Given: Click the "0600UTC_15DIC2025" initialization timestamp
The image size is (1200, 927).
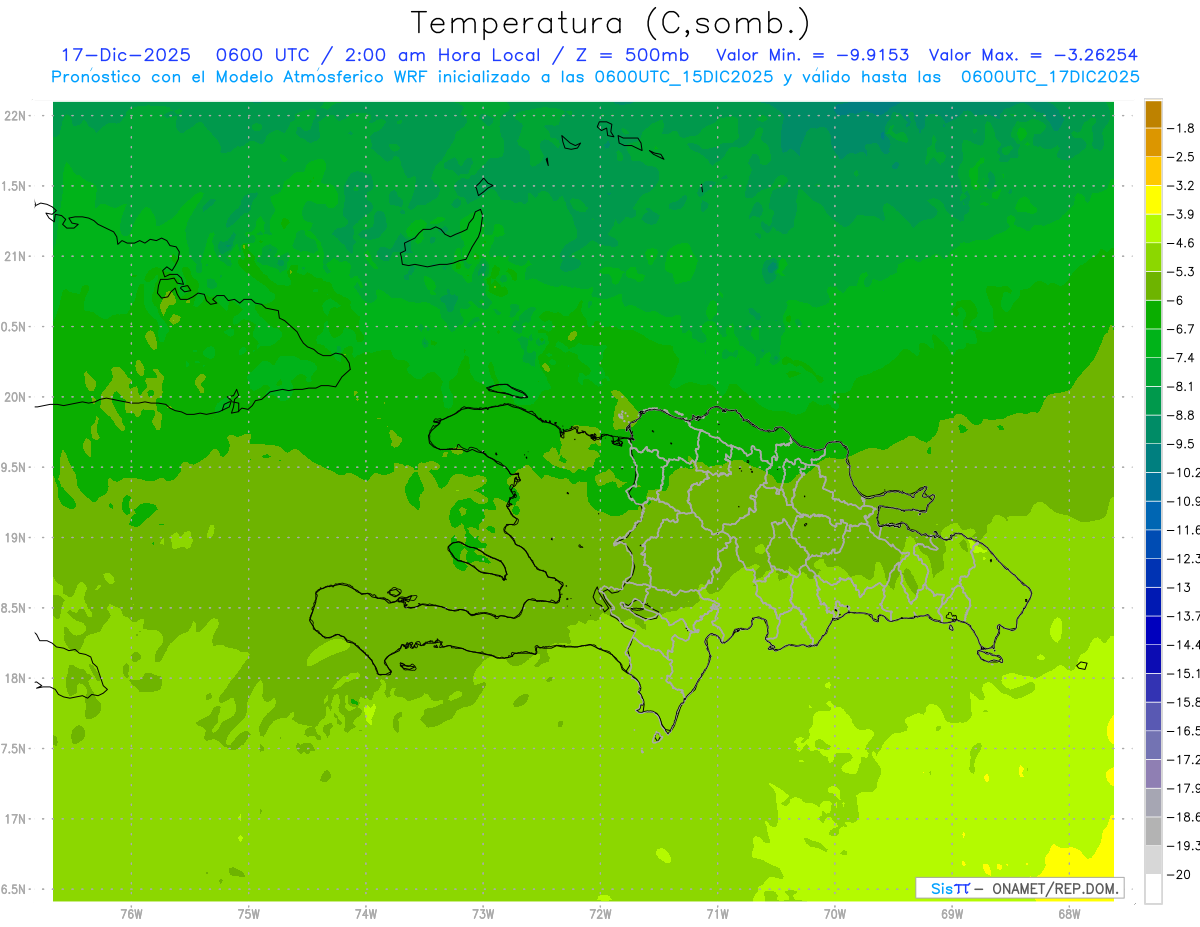Looking at the screenshot, I should click(x=684, y=77).
